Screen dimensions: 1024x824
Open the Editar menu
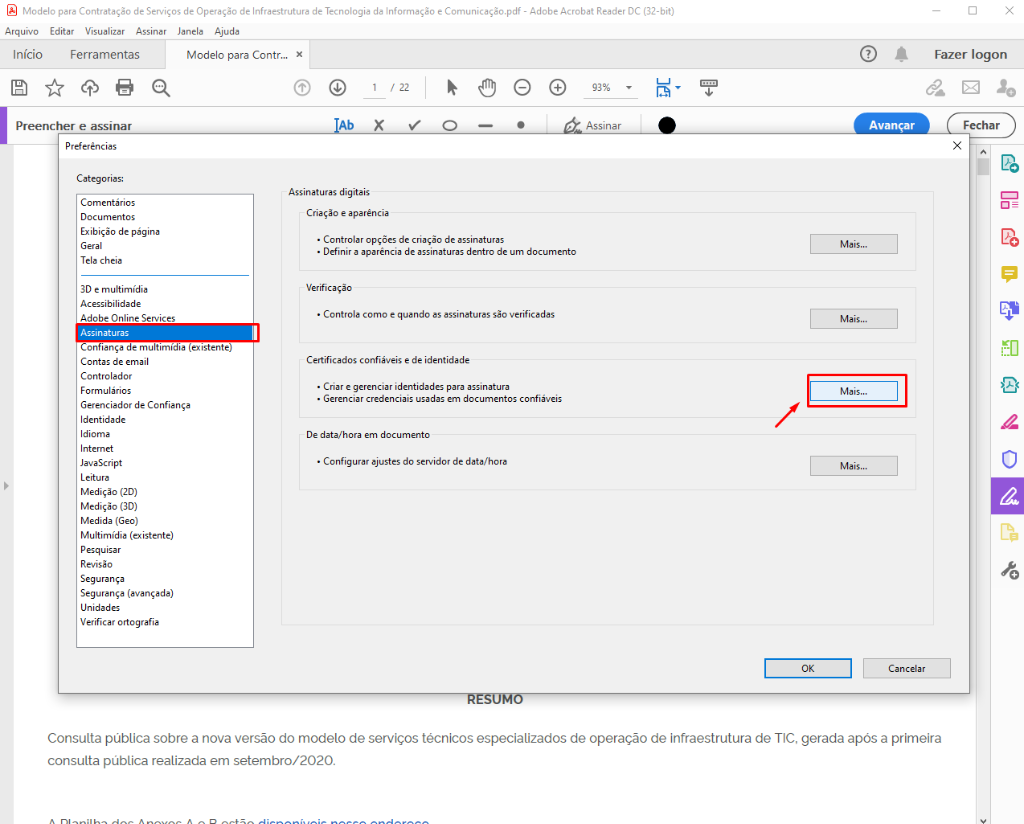[61, 31]
